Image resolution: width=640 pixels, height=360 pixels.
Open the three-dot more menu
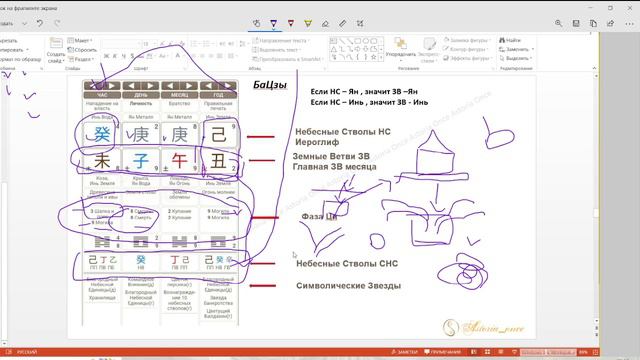[629, 24]
